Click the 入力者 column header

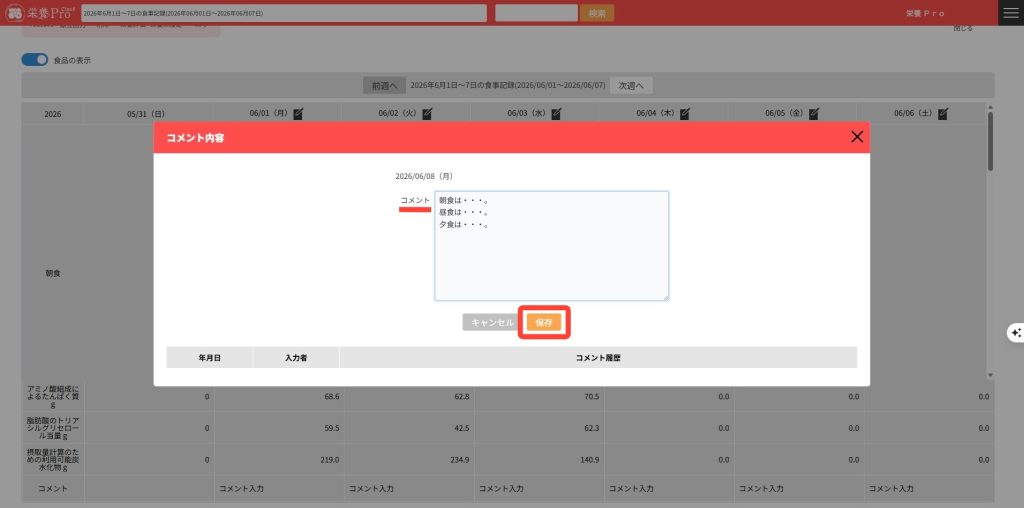[296, 358]
